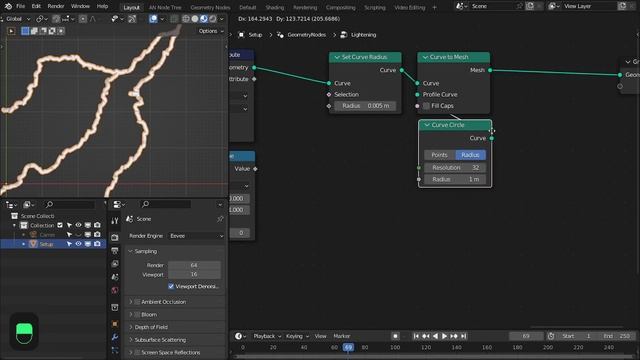Switch to the AN Node Tree workspace tab
This screenshot has height=360, width=640.
[x=165, y=7]
